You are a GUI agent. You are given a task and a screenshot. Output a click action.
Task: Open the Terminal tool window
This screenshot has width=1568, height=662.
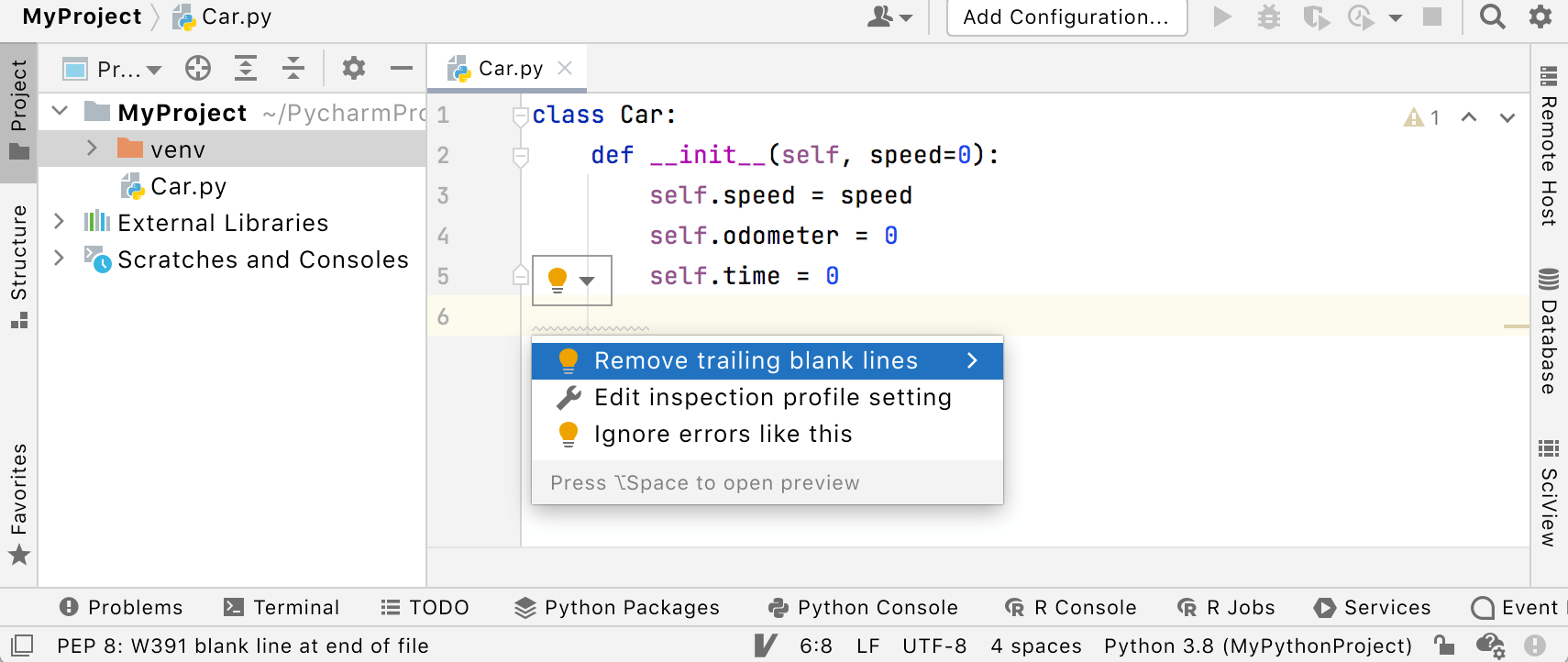click(x=282, y=607)
